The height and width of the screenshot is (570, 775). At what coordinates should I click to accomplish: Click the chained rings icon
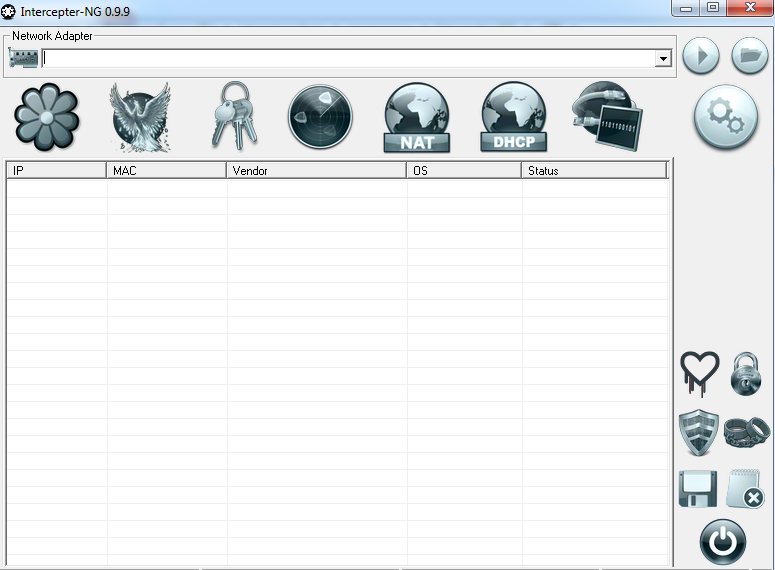tap(747, 432)
